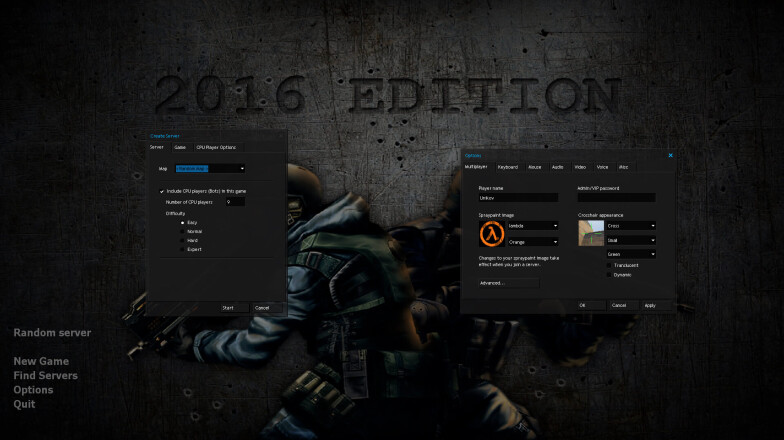
Task: Switch to Video tab in Options
Action: tap(580, 167)
